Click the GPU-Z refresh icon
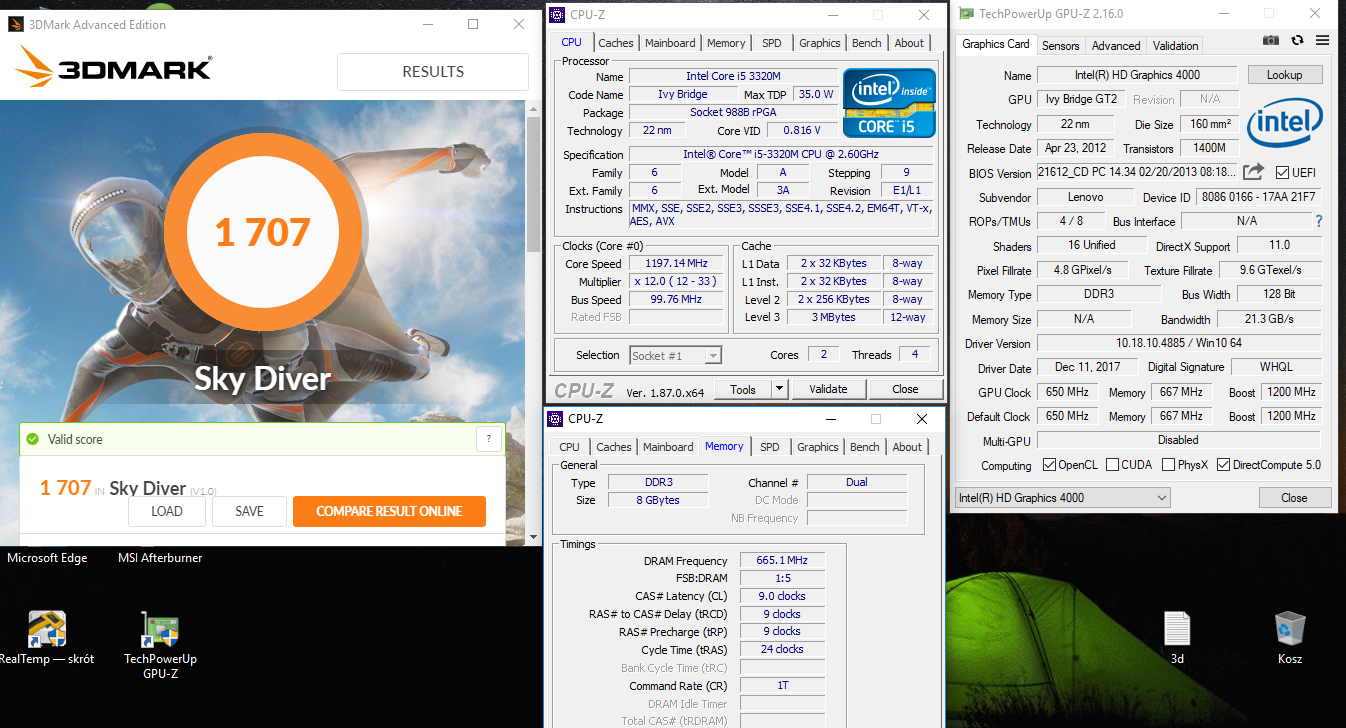Image resolution: width=1346 pixels, height=728 pixels. (x=1297, y=40)
